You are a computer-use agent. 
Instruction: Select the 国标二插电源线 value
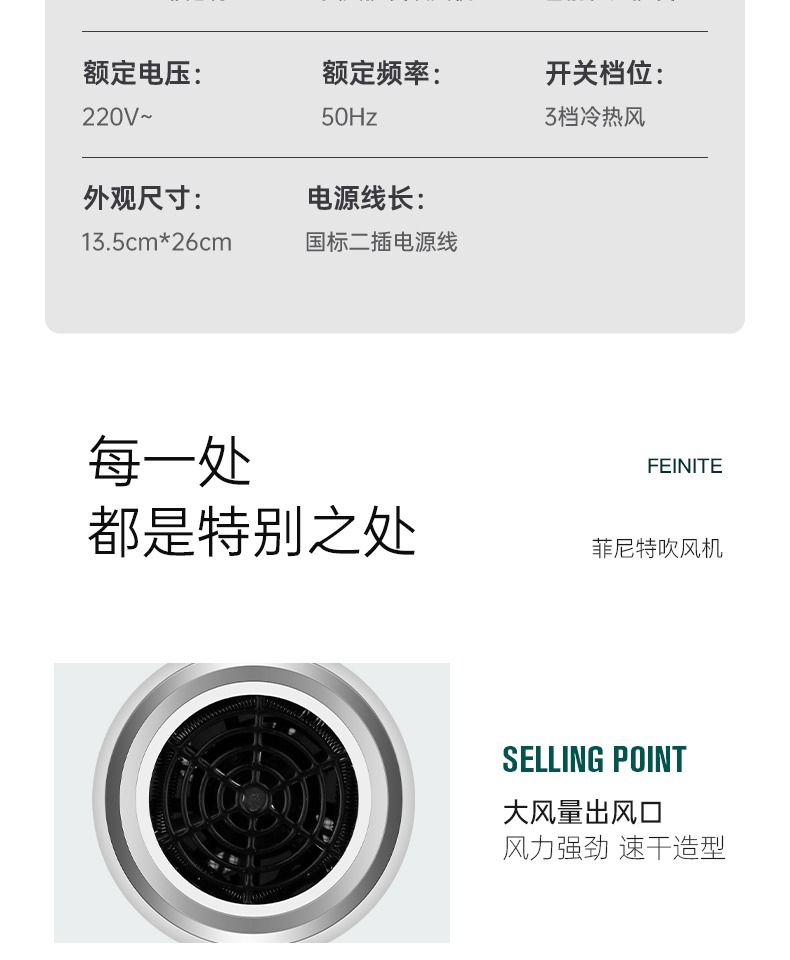pyautogui.click(x=381, y=242)
